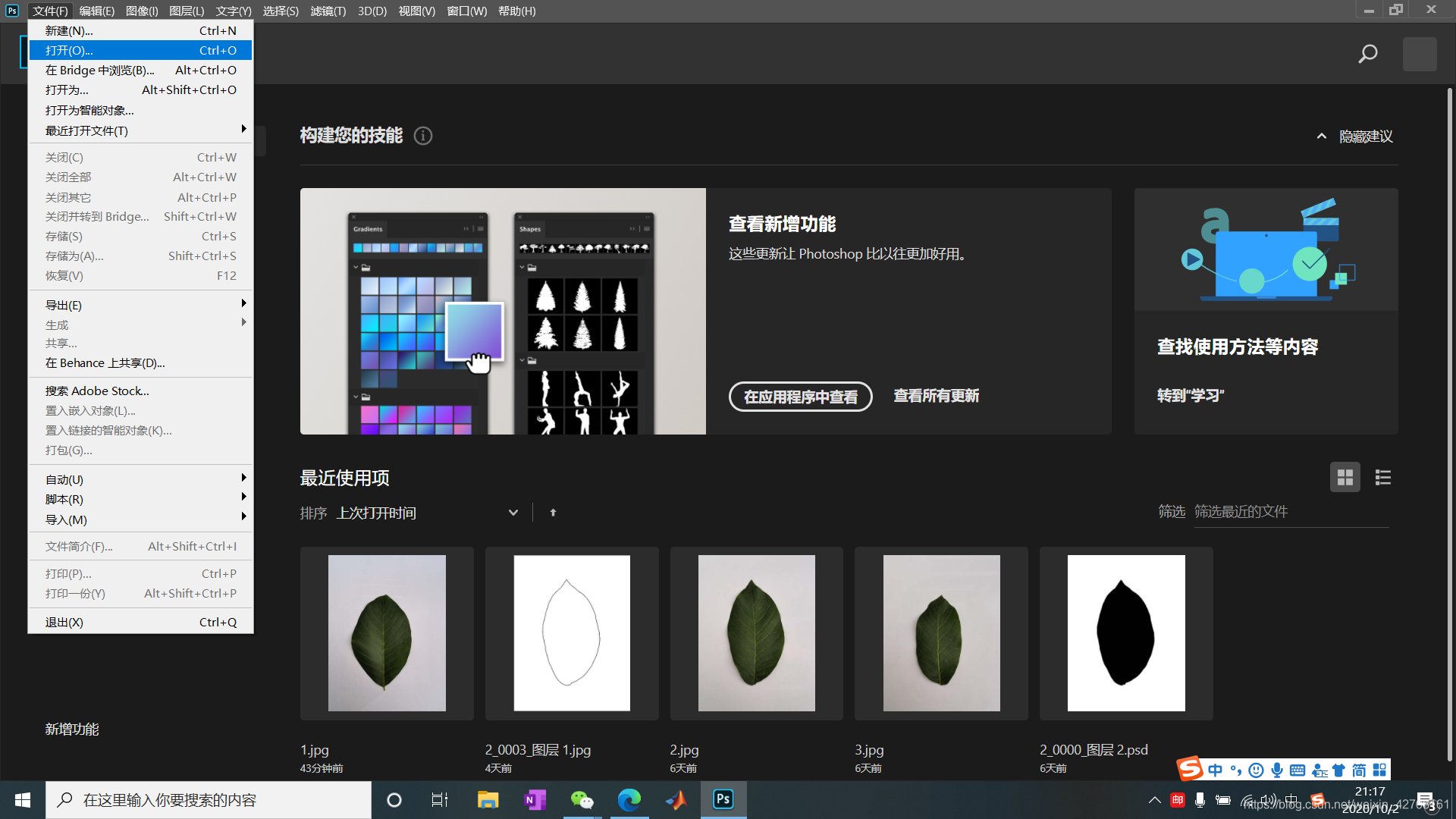The image size is (1456, 819).
Task: Click the 查看所有更新 link
Action: [x=936, y=396]
